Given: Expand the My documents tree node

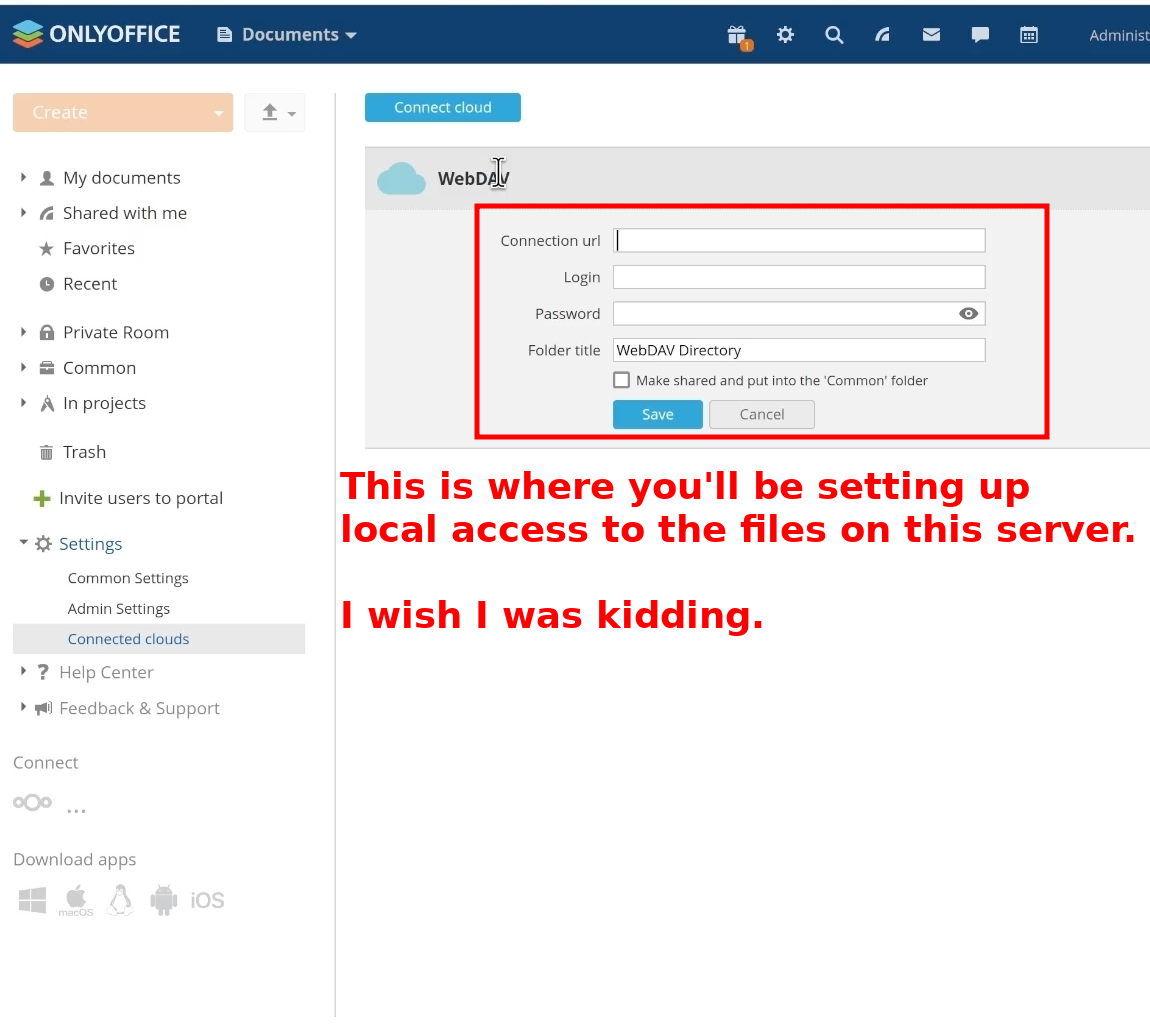Looking at the screenshot, I should tap(23, 178).
